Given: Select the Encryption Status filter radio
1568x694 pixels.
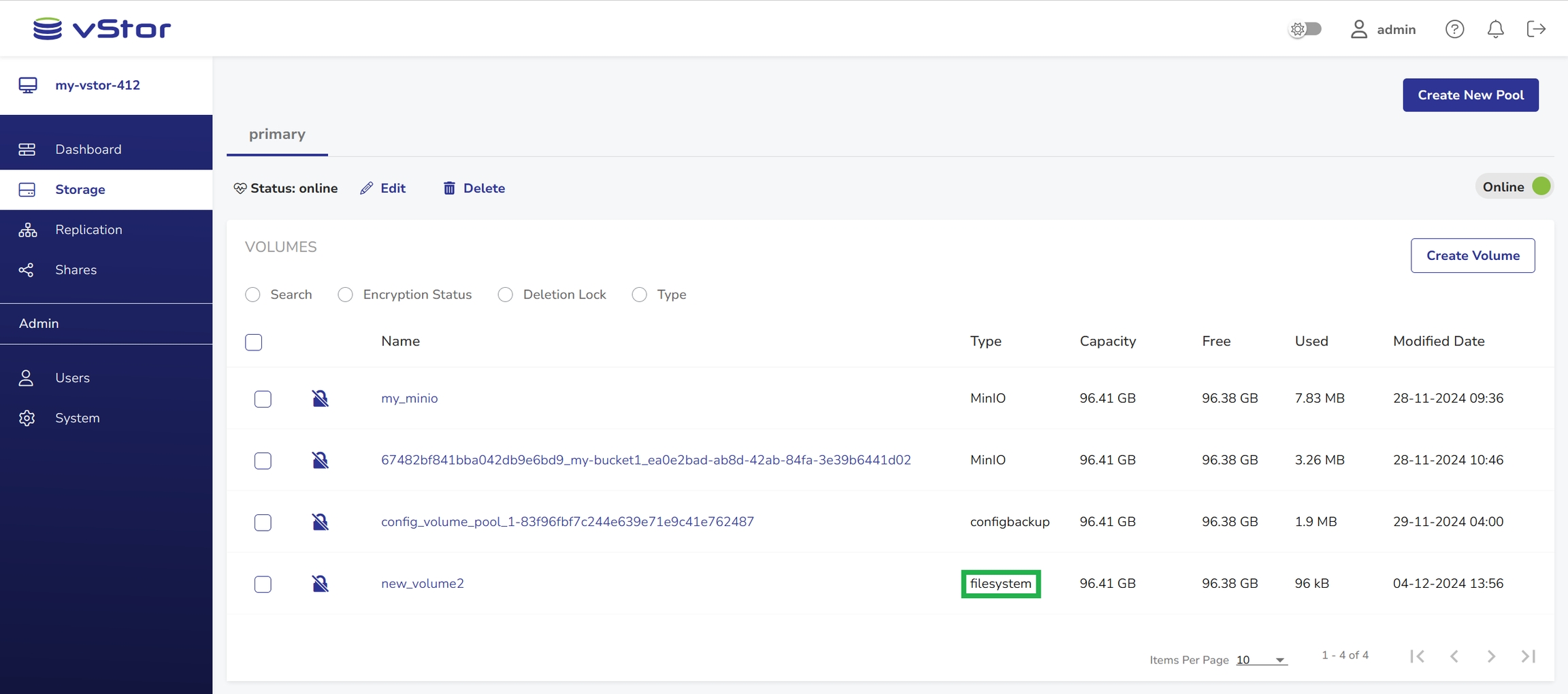Looking at the screenshot, I should [x=346, y=295].
